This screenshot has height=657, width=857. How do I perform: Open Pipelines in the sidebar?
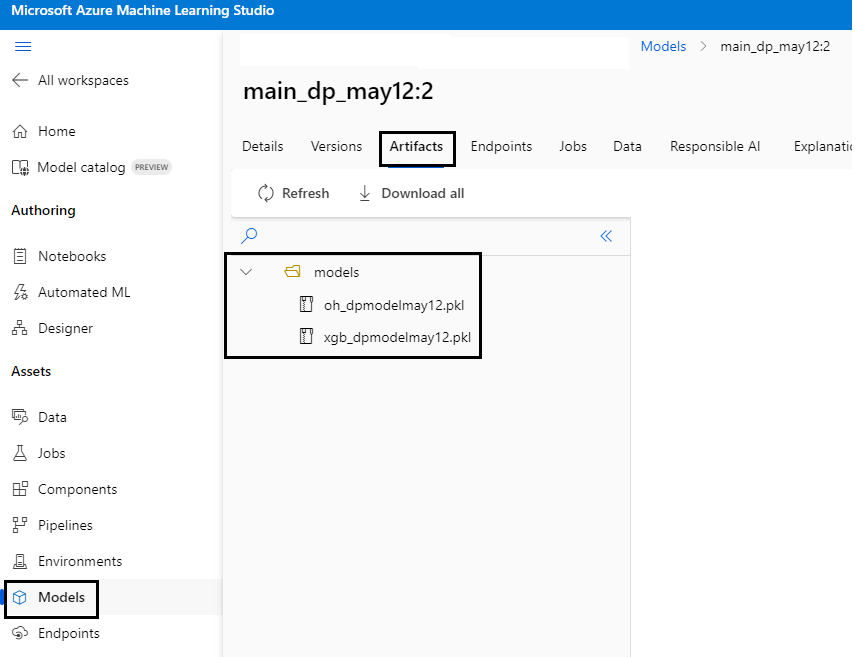coord(65,525)
